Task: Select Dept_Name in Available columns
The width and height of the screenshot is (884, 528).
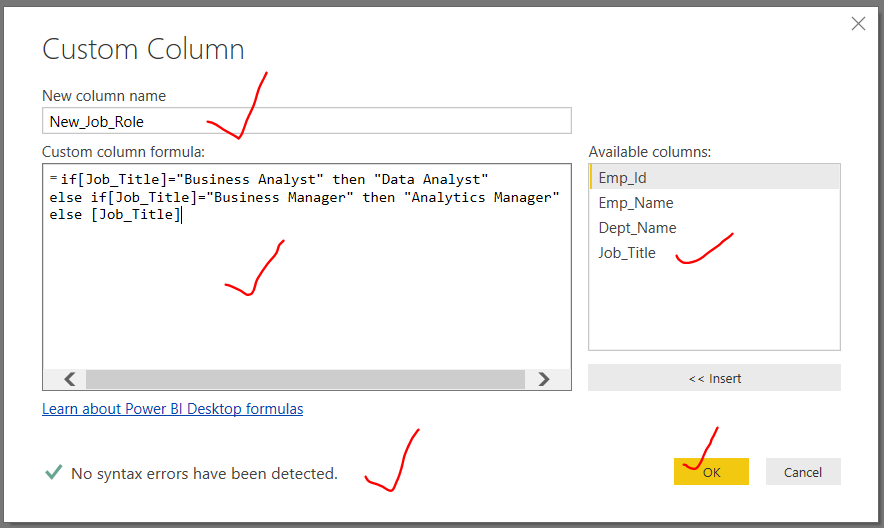Action: click(714, 228)
